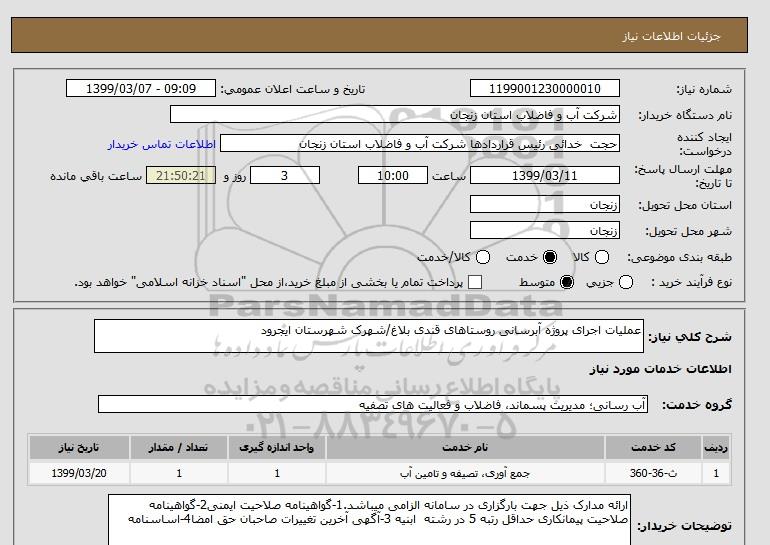This screenshot has height=545, width=770.
Task: Click the تاریخ نیاز column header
Action: [79, 447]
